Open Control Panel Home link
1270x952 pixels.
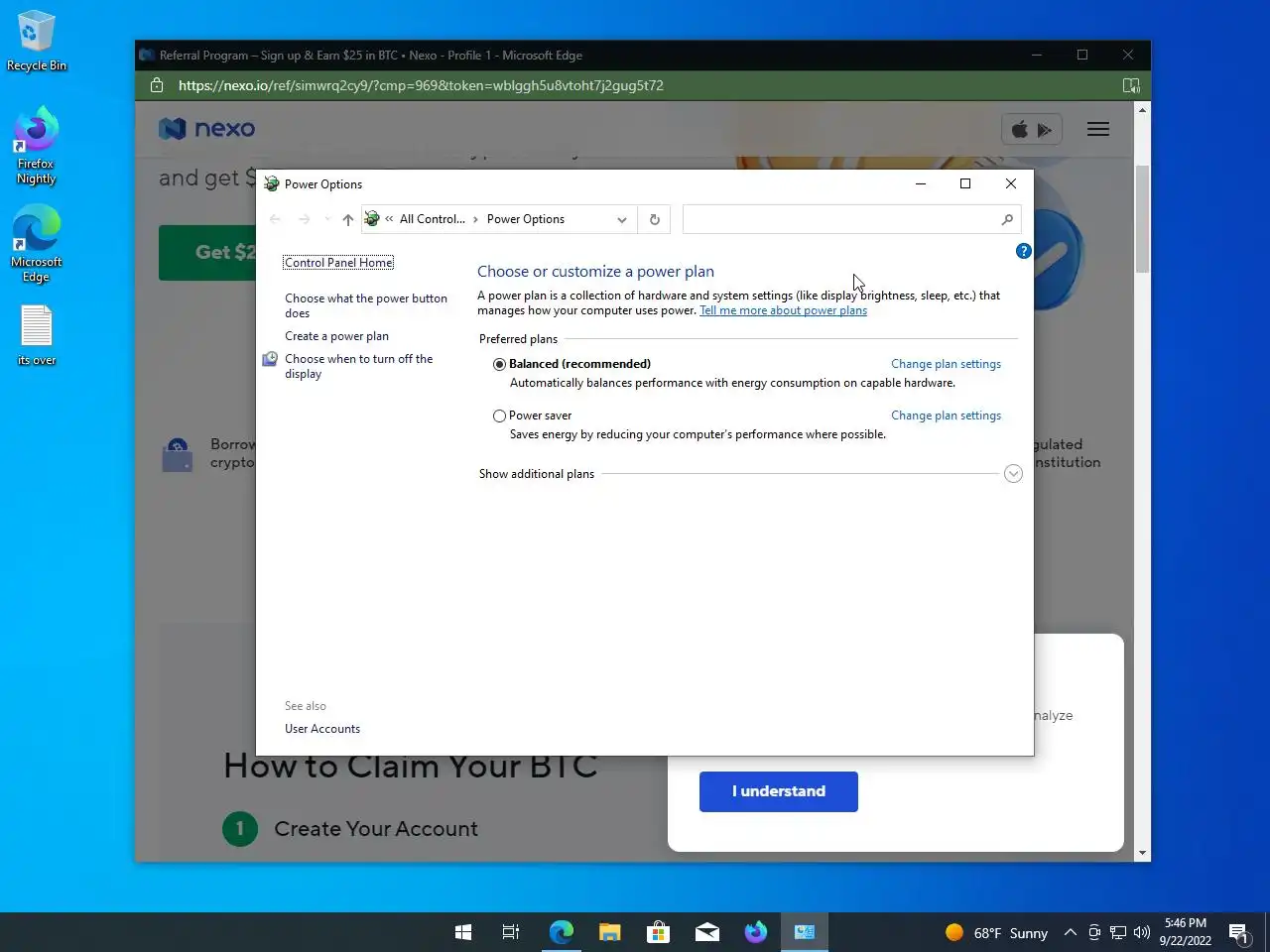(338, 262)
